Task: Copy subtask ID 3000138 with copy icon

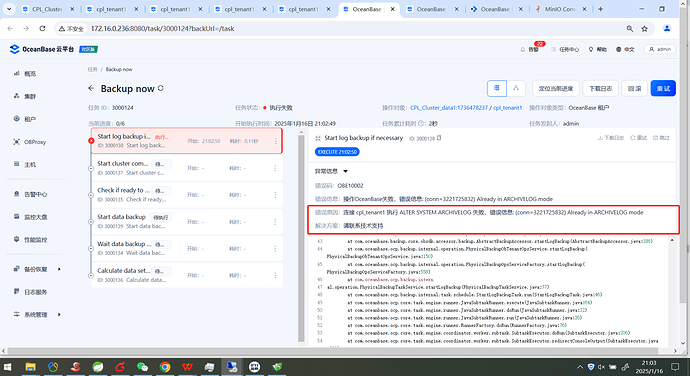Action: [x=439, y=138]
